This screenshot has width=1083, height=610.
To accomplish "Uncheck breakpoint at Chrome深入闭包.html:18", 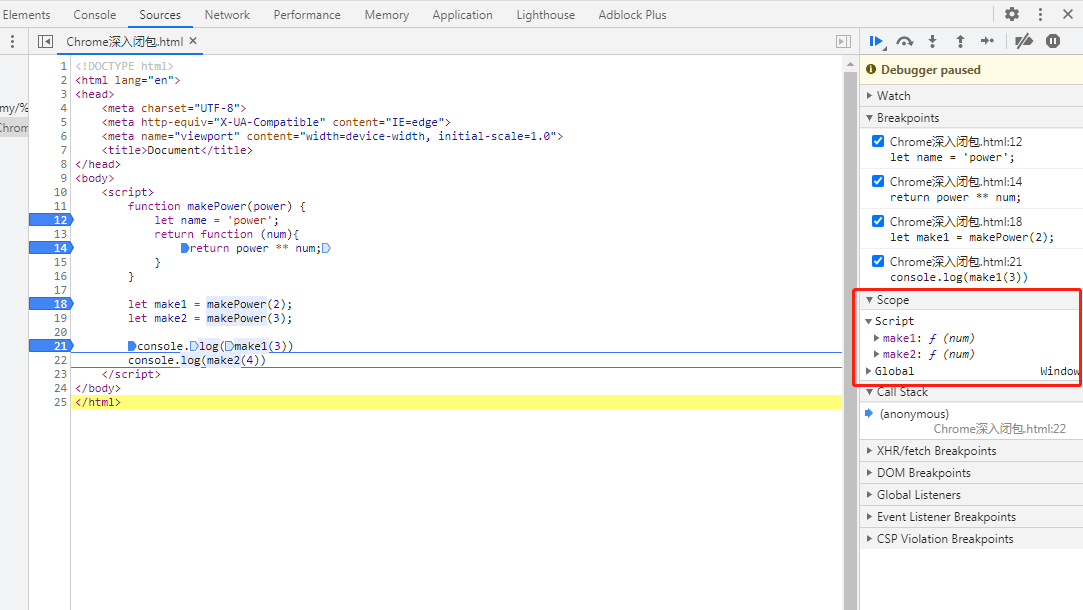I will pos(878,221).
